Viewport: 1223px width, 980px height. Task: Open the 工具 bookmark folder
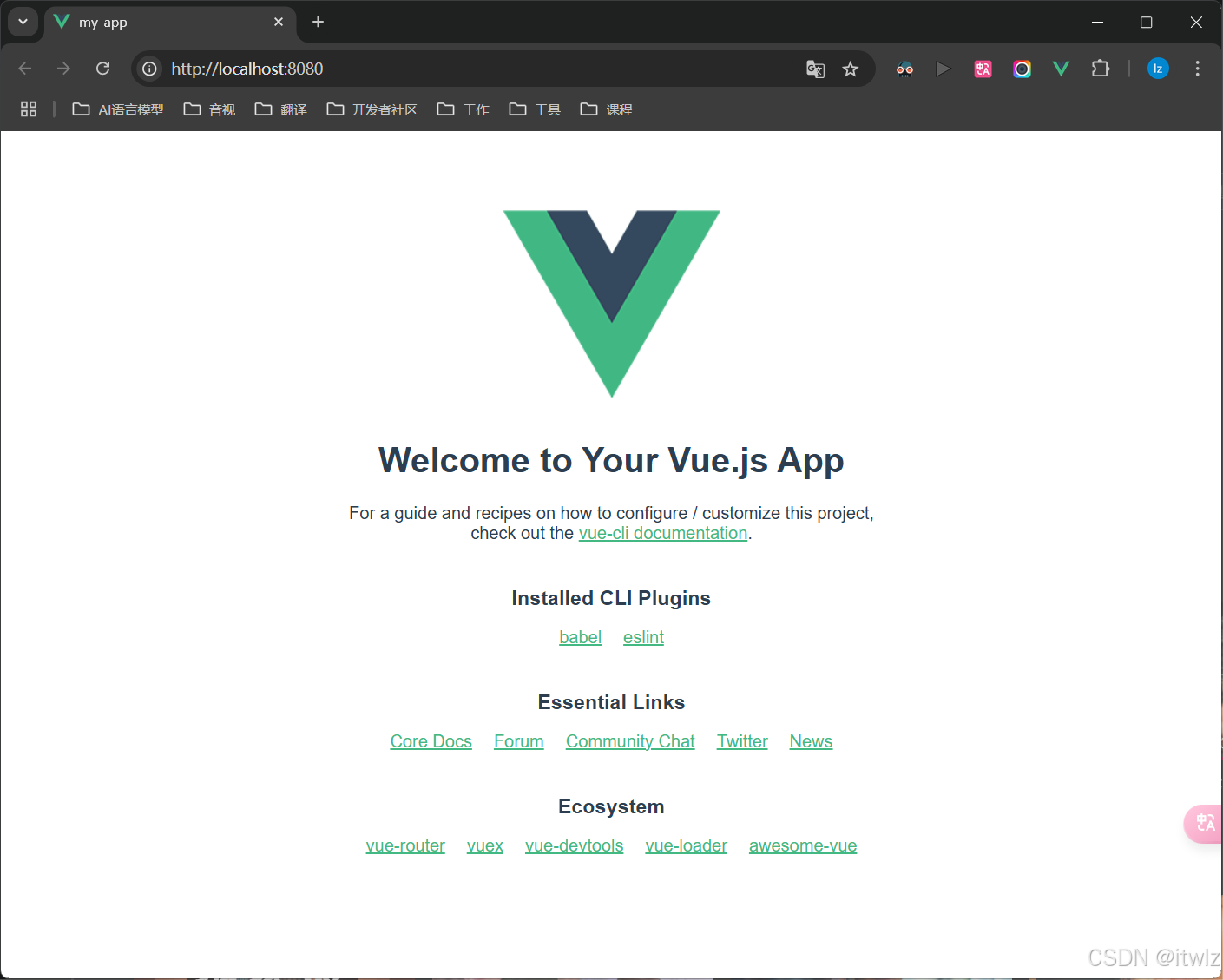click(535, 109)
